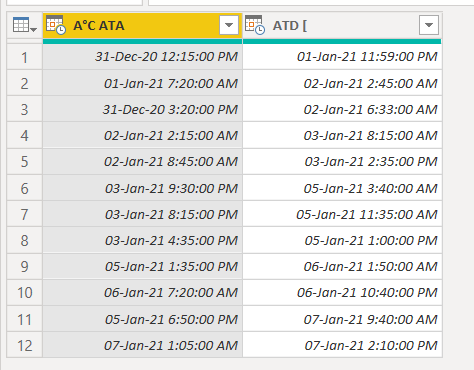The image size is (474, 370).
Task: Click cell 31-Dec-20 12:15:00 PM
Action: 142,57
